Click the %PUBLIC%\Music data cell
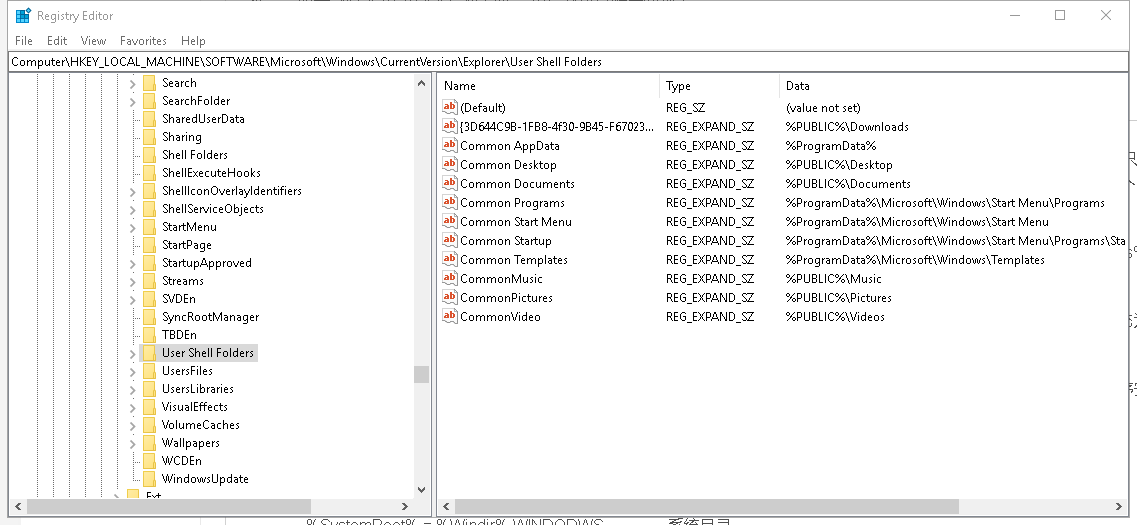The width and height of the screenshot is (1137, 525). tap(834, 278)
